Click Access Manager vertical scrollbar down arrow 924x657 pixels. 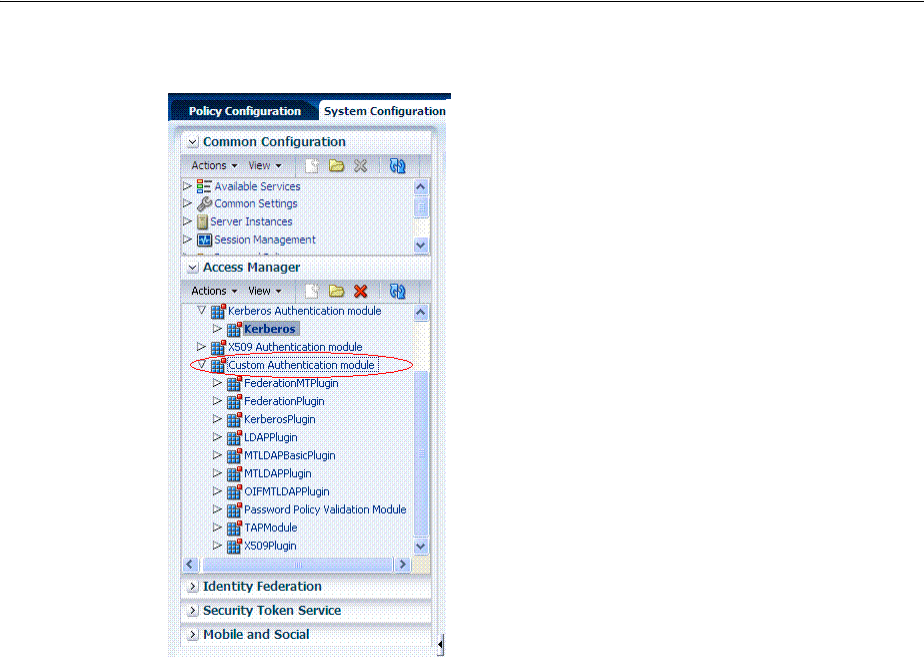pyautogui.click(x=421, y=546)
